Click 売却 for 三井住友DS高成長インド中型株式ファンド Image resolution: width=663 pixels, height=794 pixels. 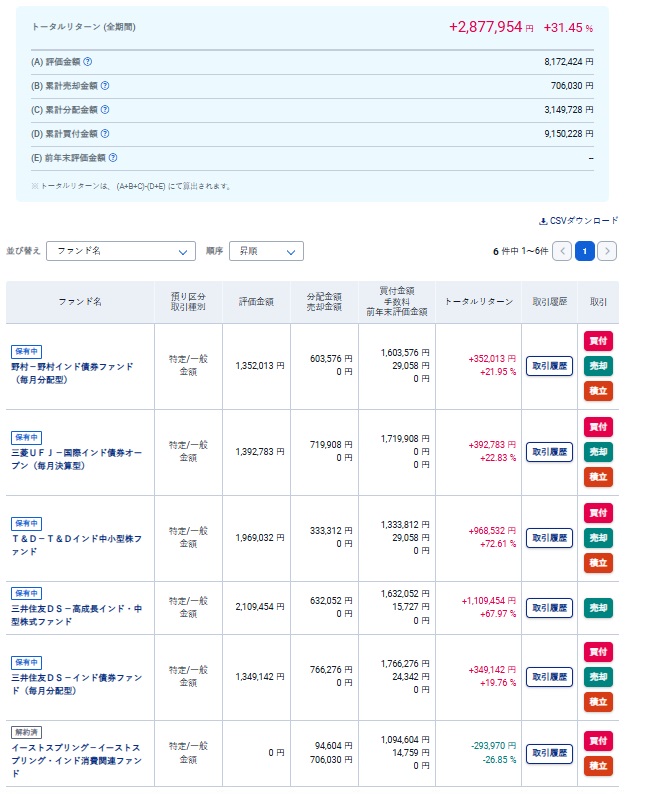[598, 608]
